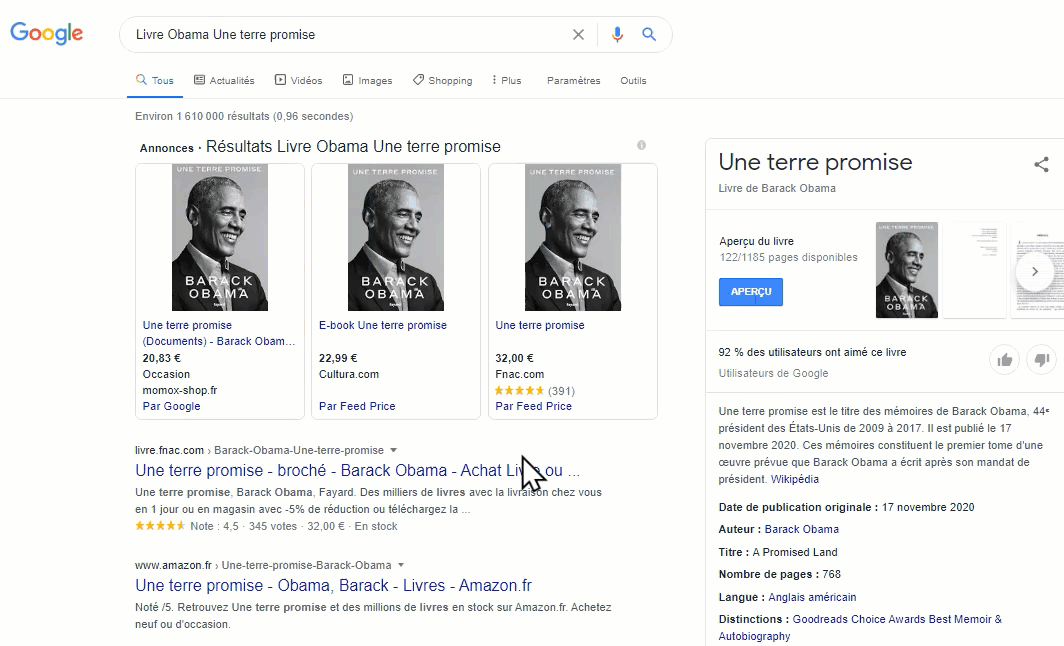Click the thumbs down dislike button
Image resolution: width=1064 pixels, height=646 pixels.
(1042, 360)
